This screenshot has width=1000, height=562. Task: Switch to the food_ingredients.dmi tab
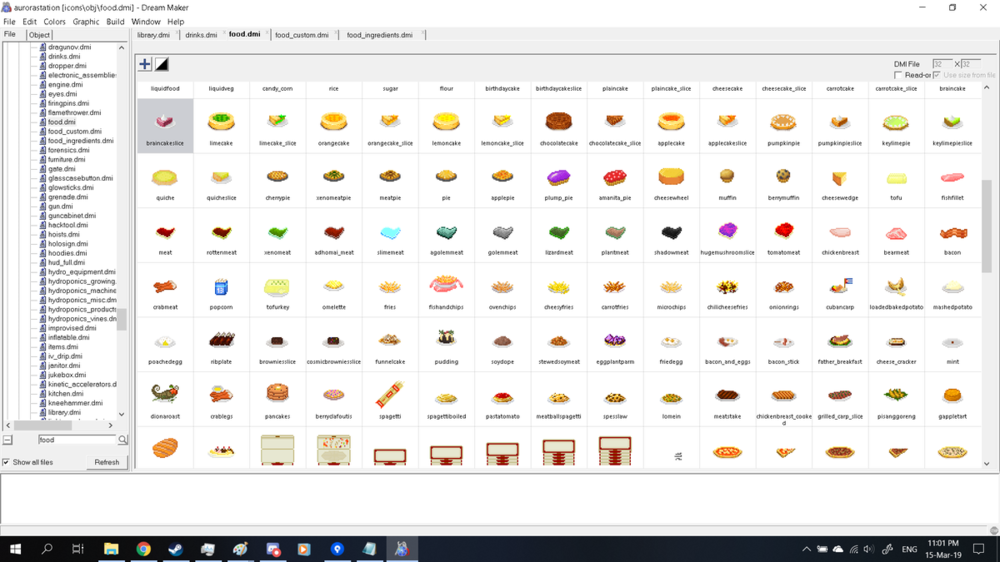tap(379, 35)
